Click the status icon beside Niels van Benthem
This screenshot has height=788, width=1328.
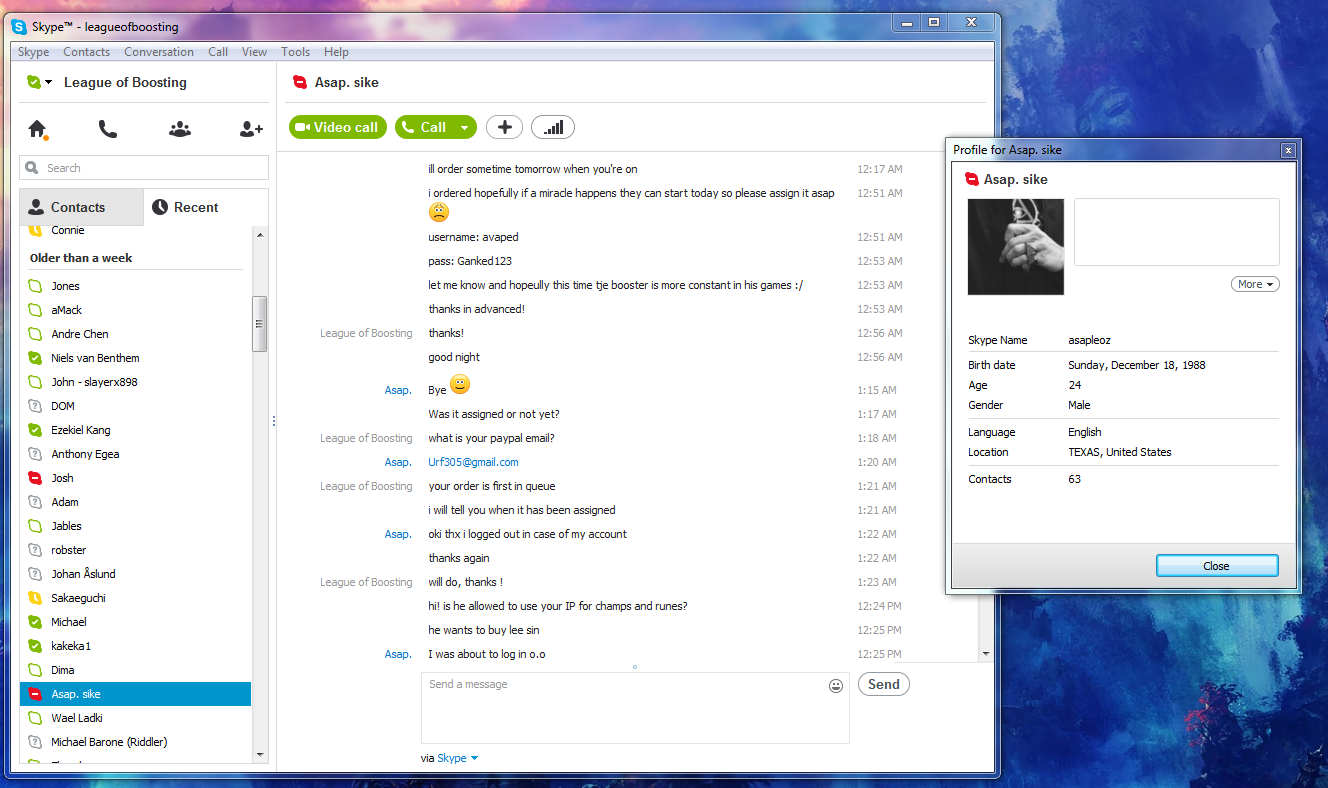pos(35,358)
